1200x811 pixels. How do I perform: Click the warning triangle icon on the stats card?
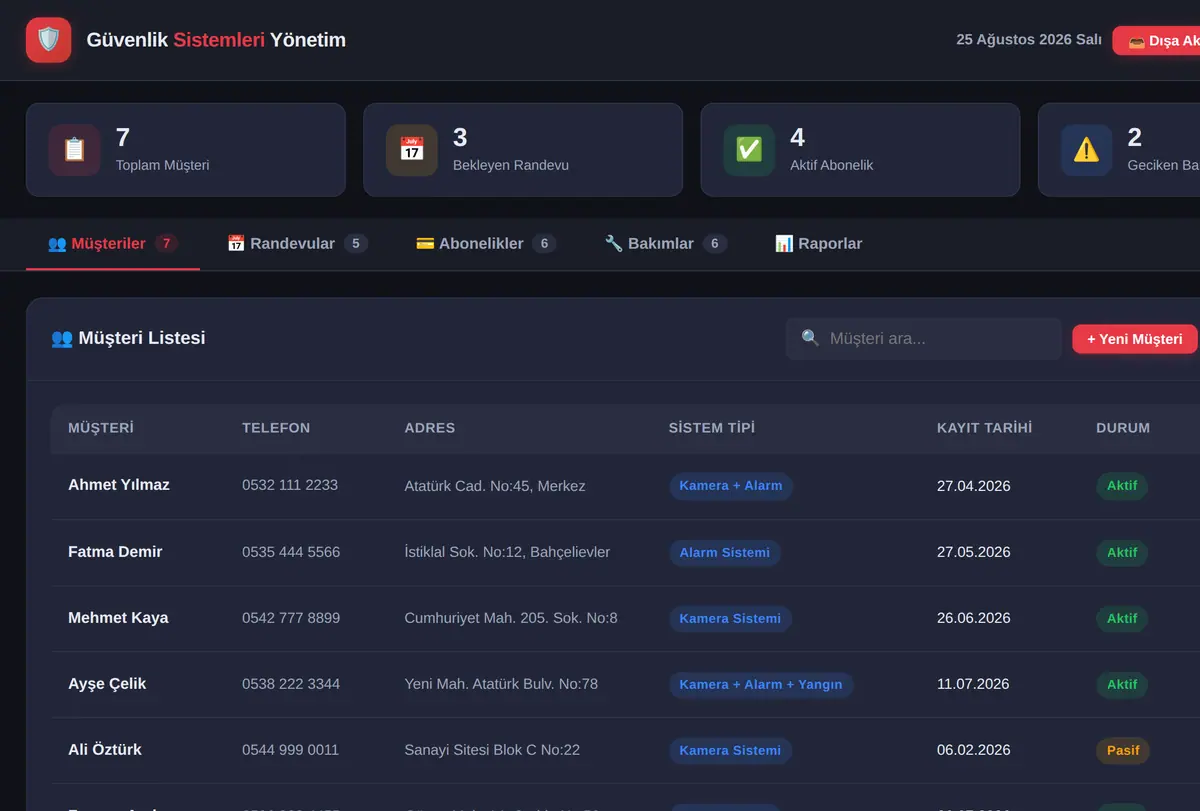[x=1086, y=150]
